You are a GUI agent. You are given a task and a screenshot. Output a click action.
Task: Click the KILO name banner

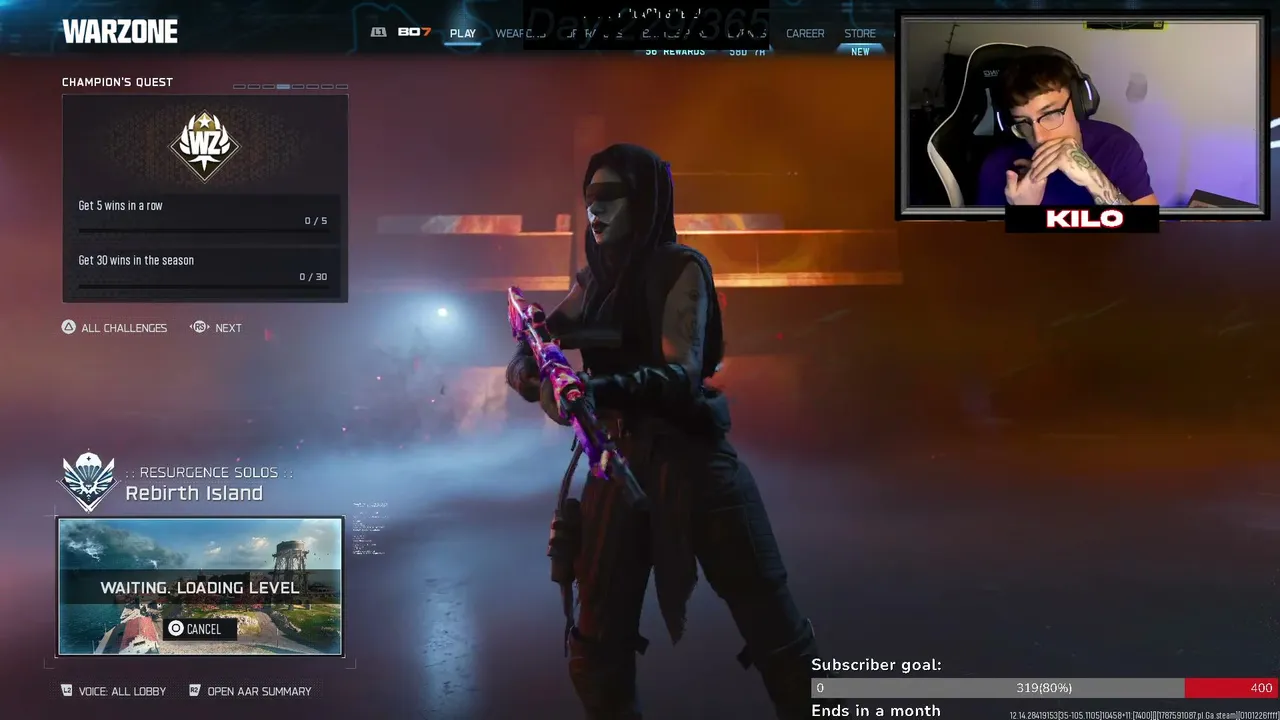(x=1084, y=219)
